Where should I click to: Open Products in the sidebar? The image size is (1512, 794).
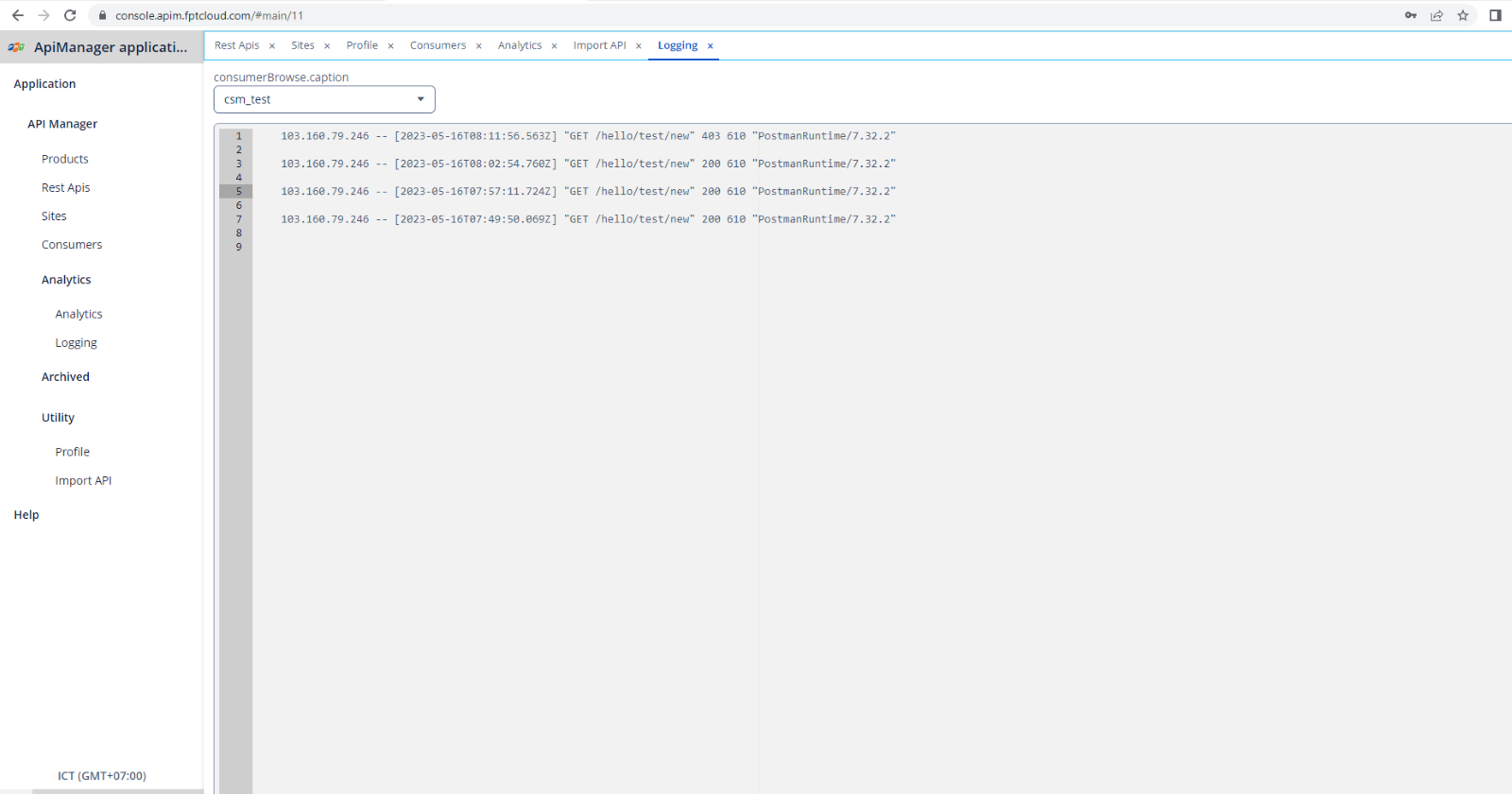(x=65, y=159)
